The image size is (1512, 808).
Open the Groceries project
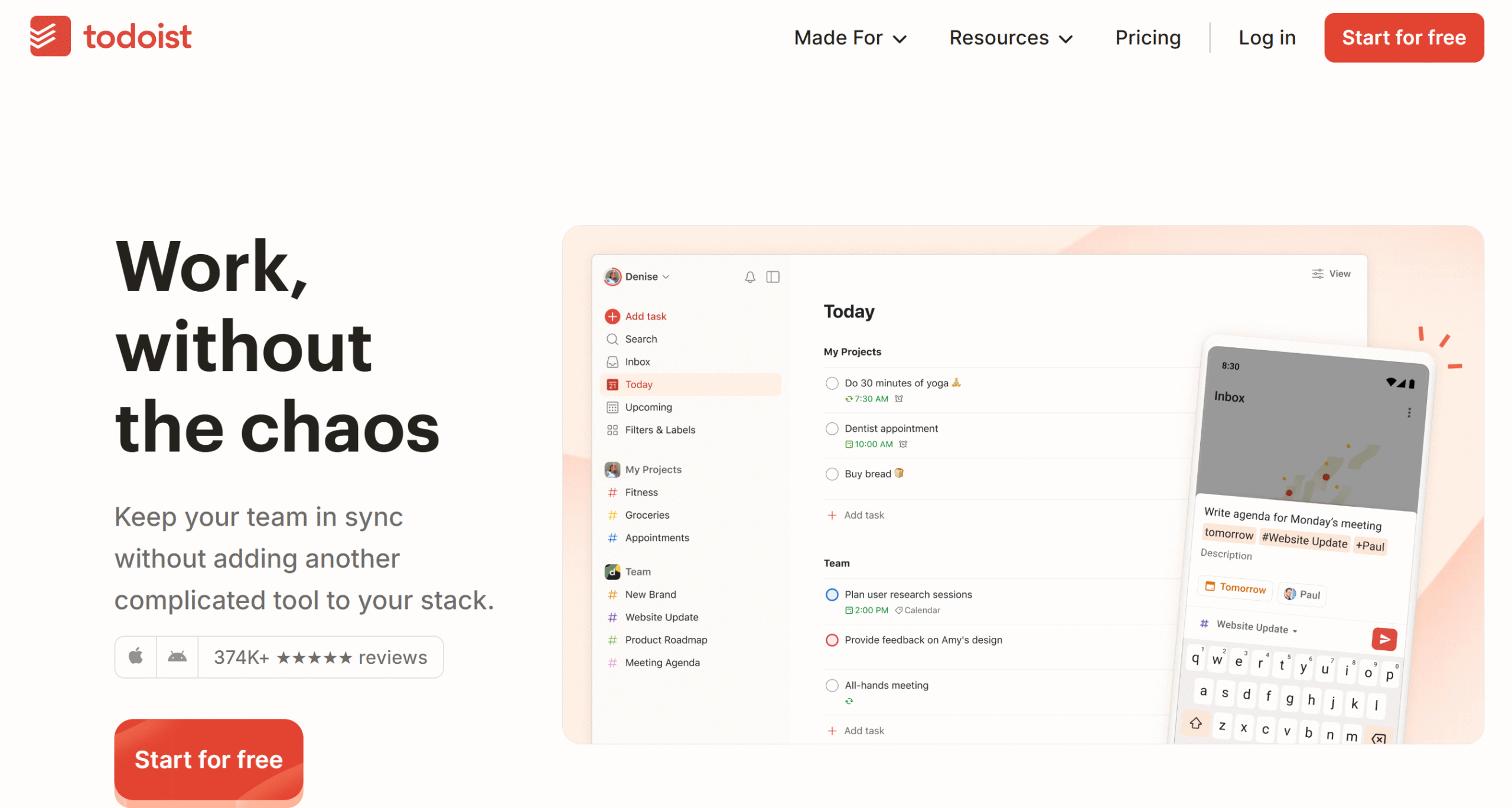coord(690,515)
